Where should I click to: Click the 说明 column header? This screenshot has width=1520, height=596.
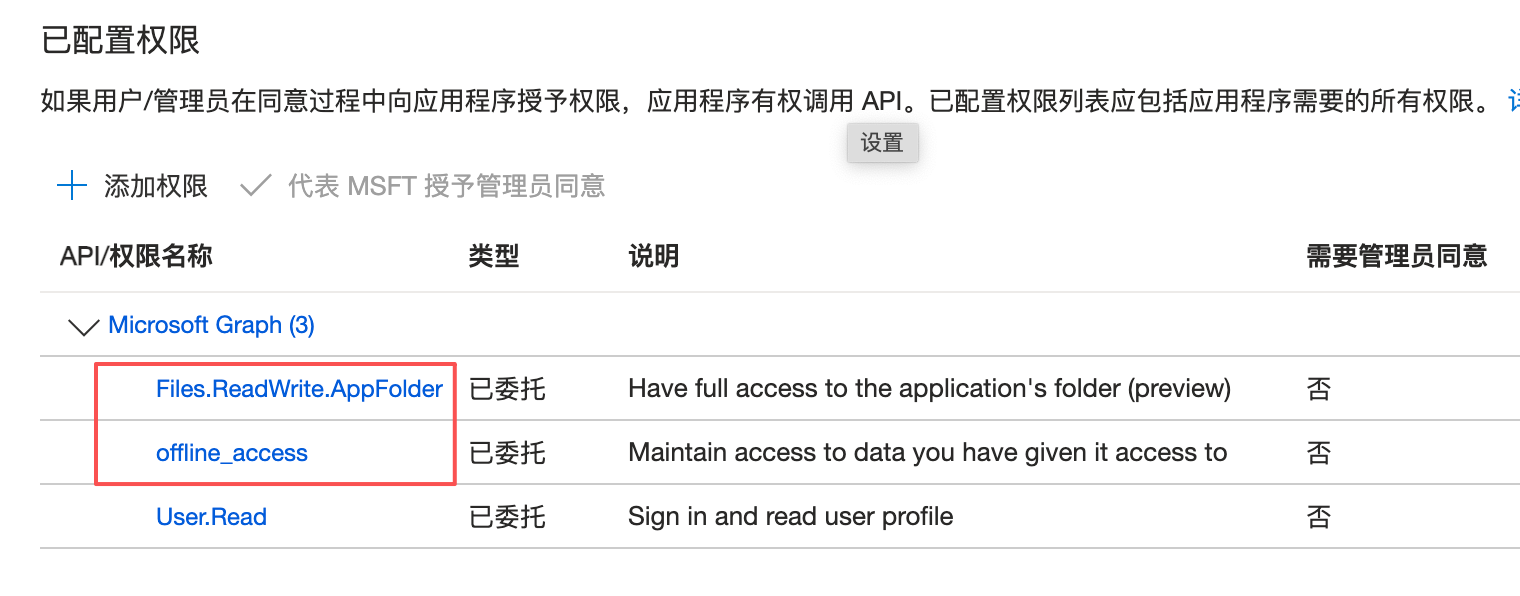654,256
